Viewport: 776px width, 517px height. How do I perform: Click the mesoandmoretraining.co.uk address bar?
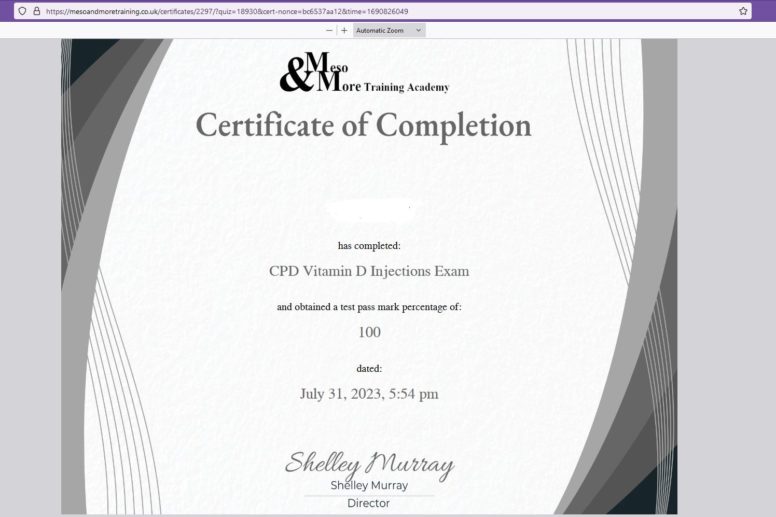coord(300,11)
